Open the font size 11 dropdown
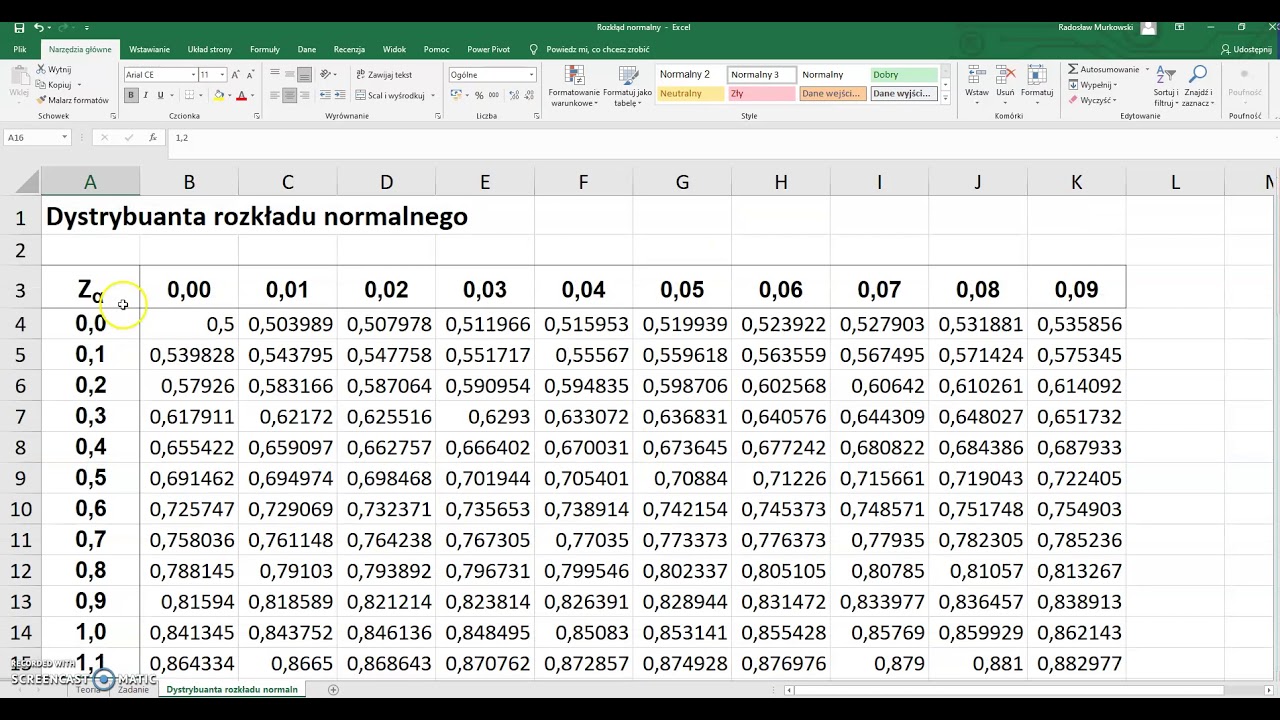The height and width of the screenshot is (720, 1280). [x=222, y=75]
